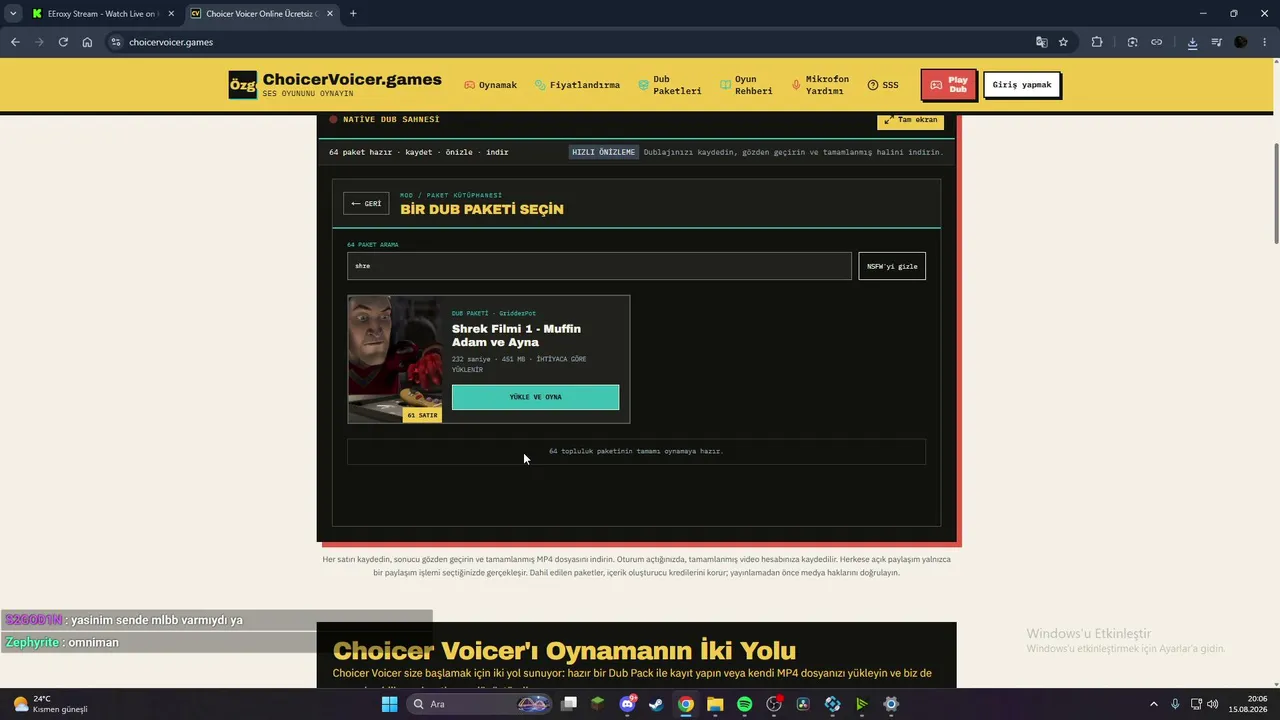Open the Dub Paketleri menu item

point(670,85)
